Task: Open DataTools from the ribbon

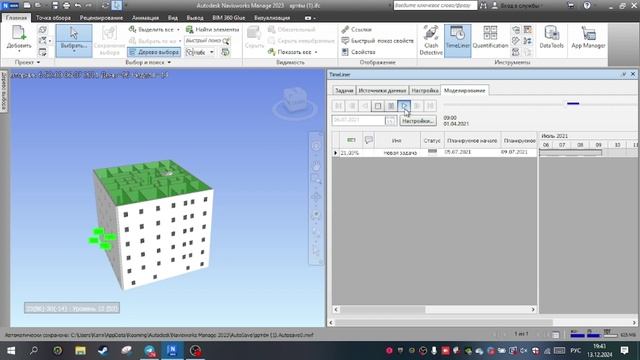Action: click(551, 38)
